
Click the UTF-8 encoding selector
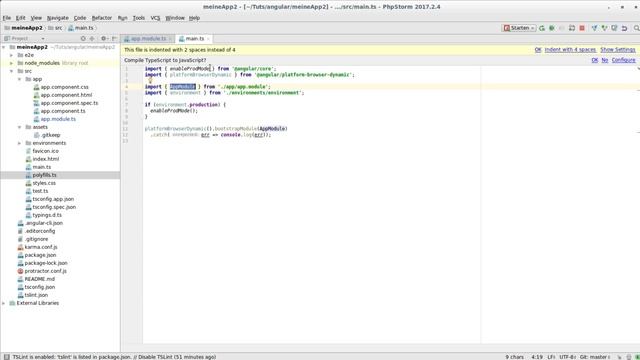tap(567, 357)
